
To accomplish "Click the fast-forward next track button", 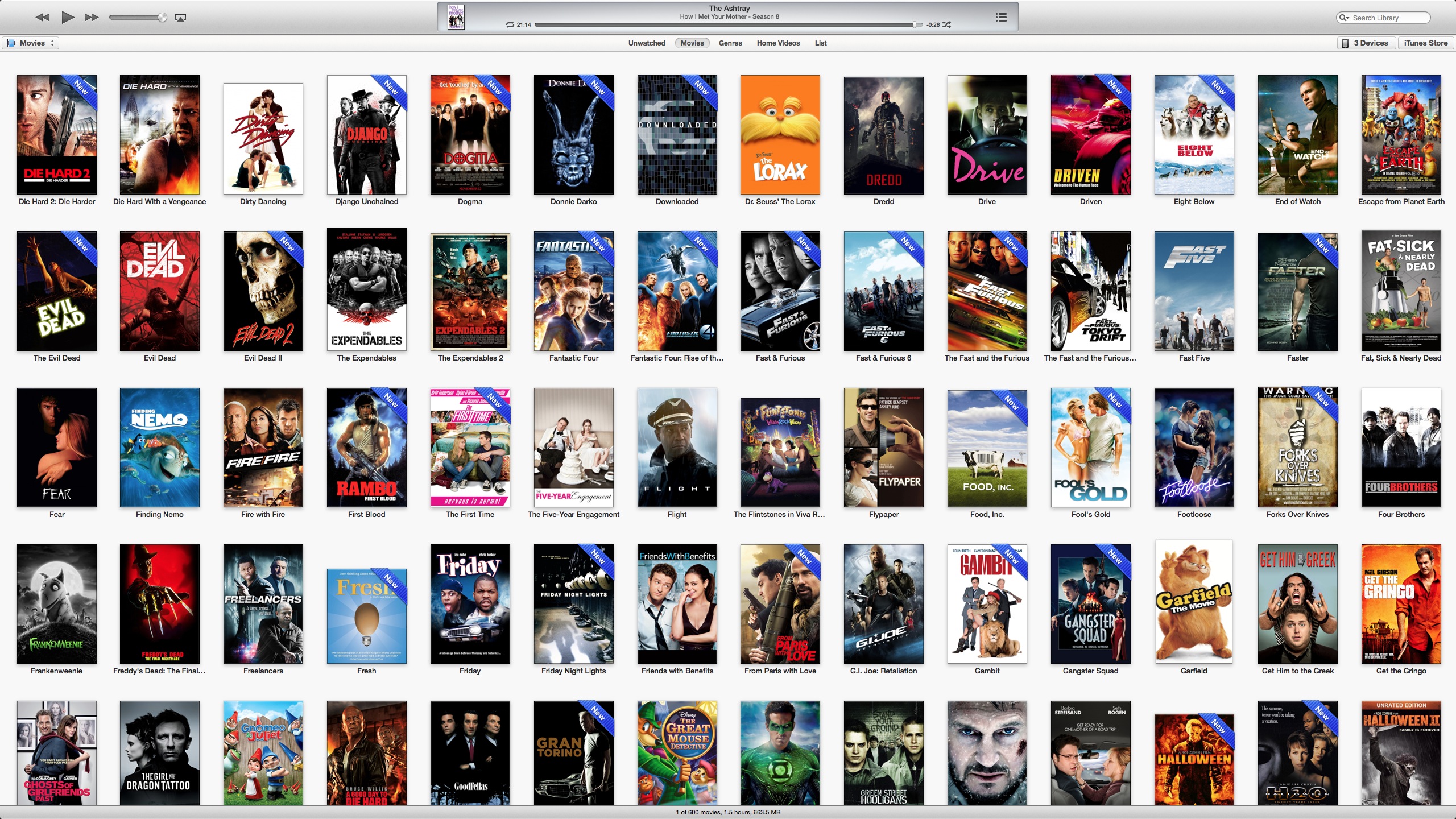I will 92,18.
